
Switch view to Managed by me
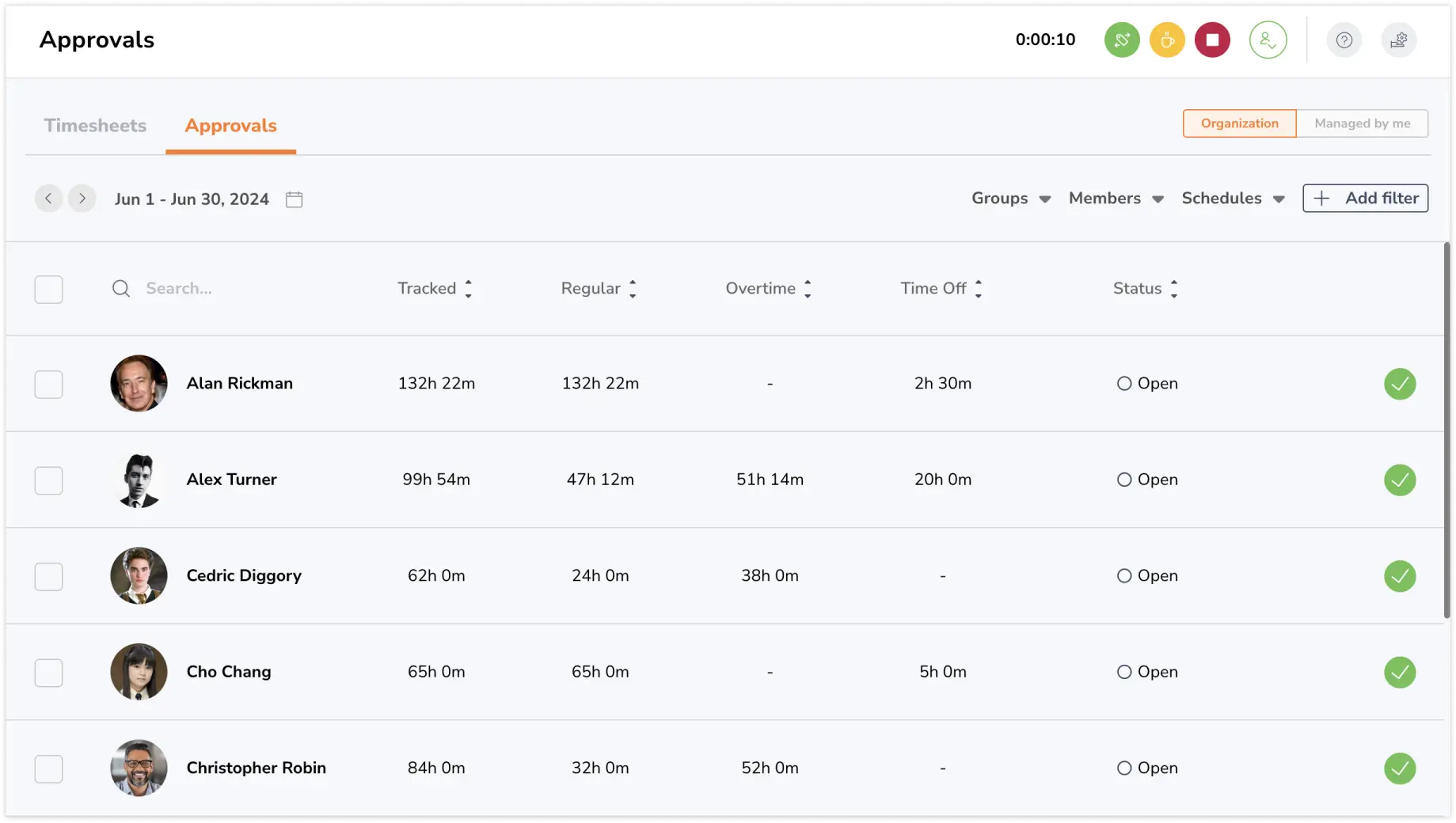pyautogui.click(x=1362, y=123)
